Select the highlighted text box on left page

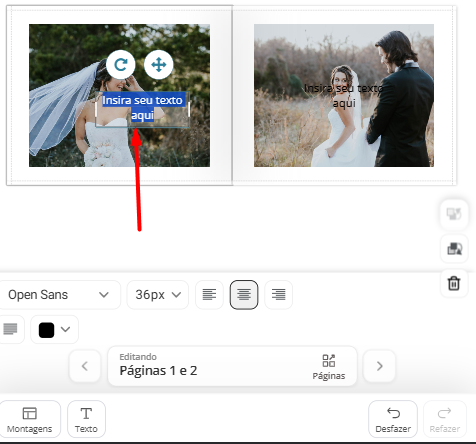click(143, 108)
